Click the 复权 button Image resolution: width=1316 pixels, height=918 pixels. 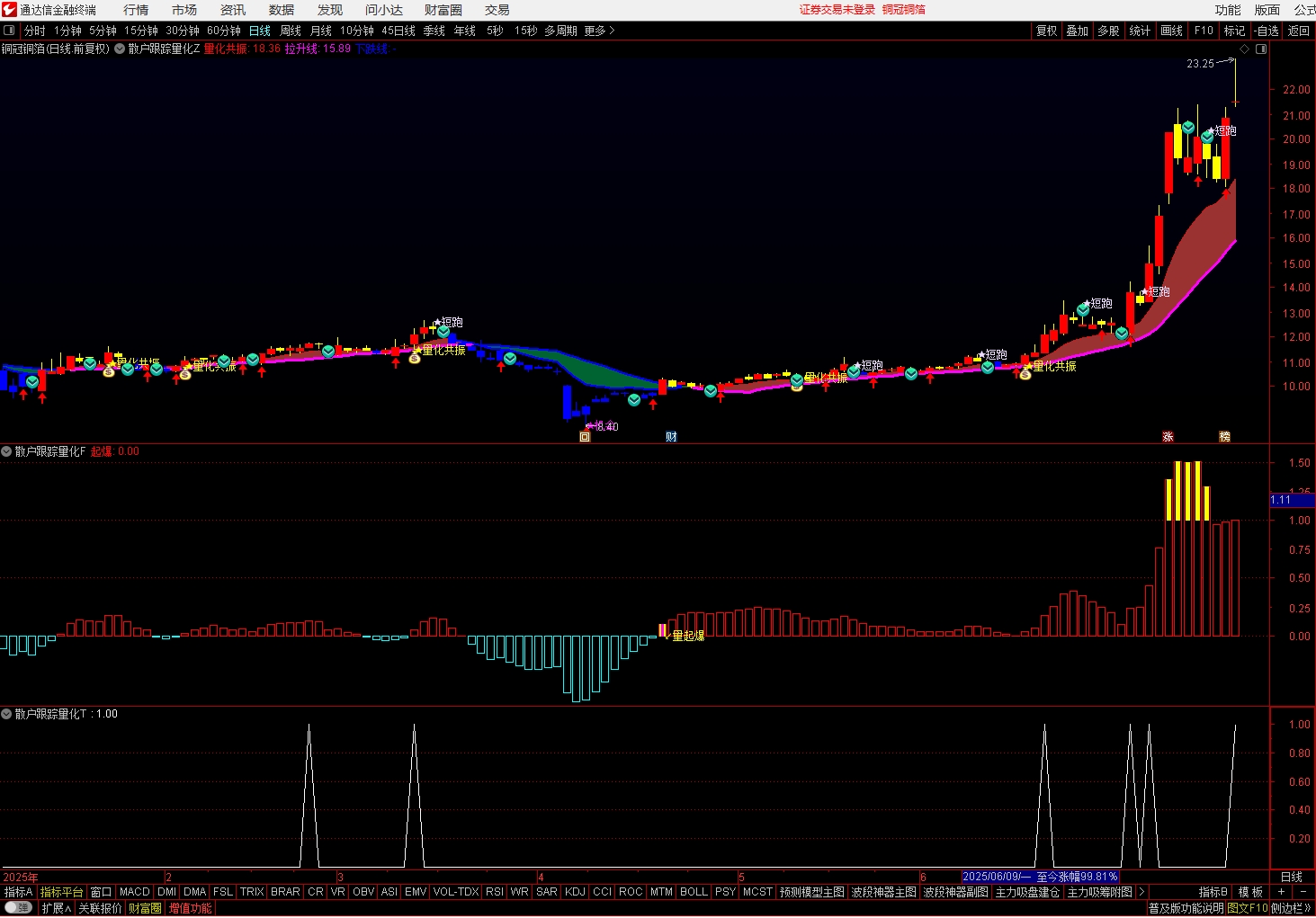(1047, 31)
